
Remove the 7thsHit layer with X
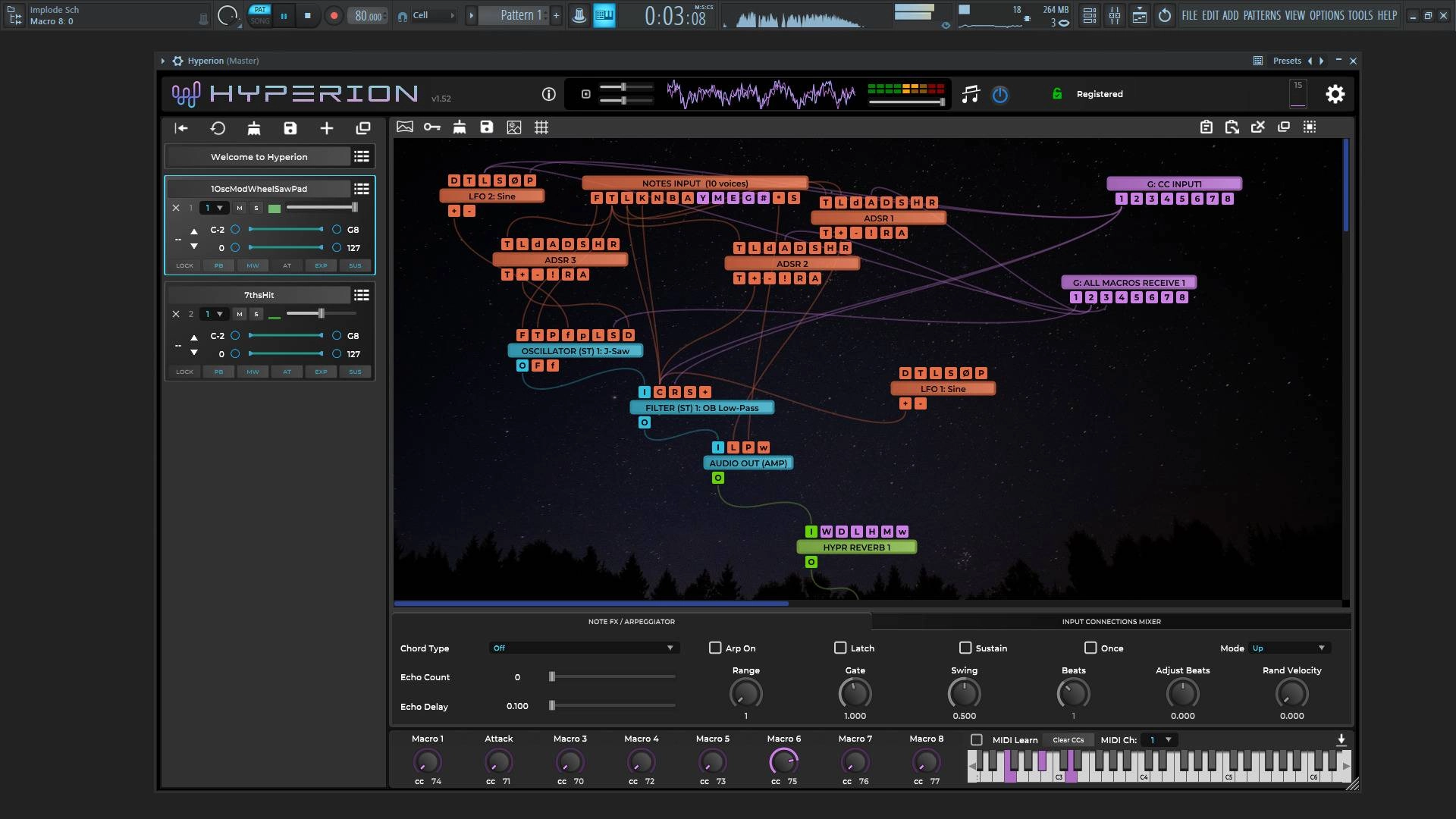[x=176, y=314]
